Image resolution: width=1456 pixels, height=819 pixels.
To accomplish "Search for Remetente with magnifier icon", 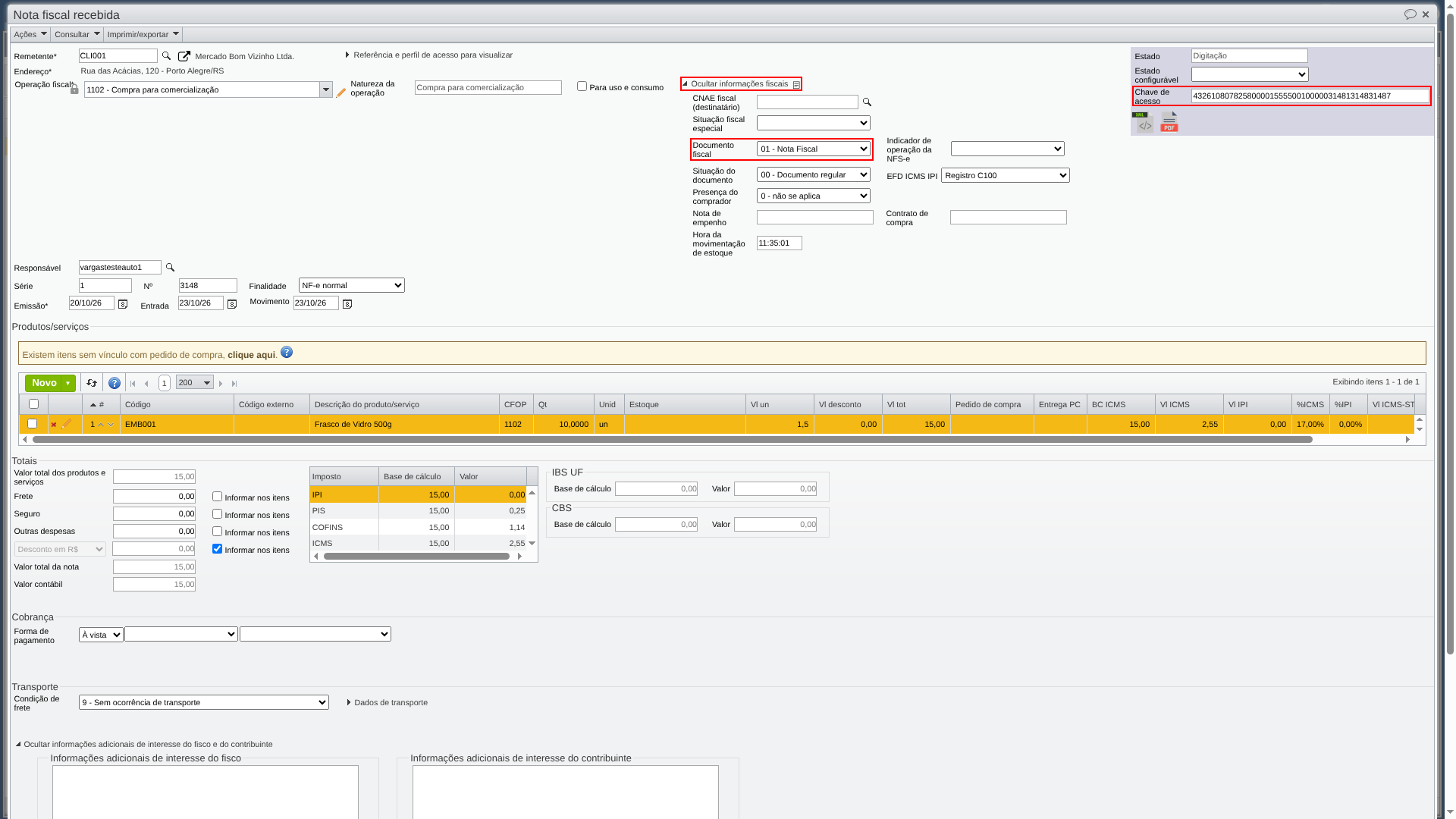I will pyautogui.click(x=167, y=56).
